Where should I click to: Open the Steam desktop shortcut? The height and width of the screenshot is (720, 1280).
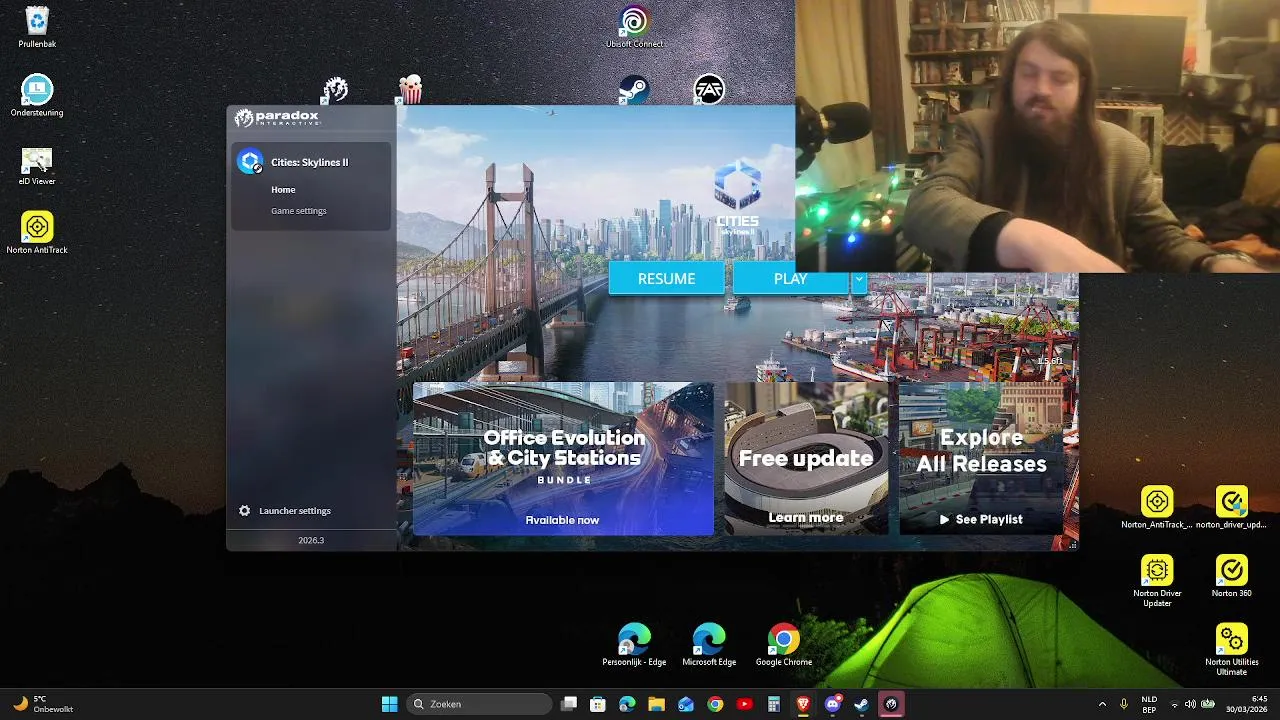pyautogui.click(x=632, y=90)
